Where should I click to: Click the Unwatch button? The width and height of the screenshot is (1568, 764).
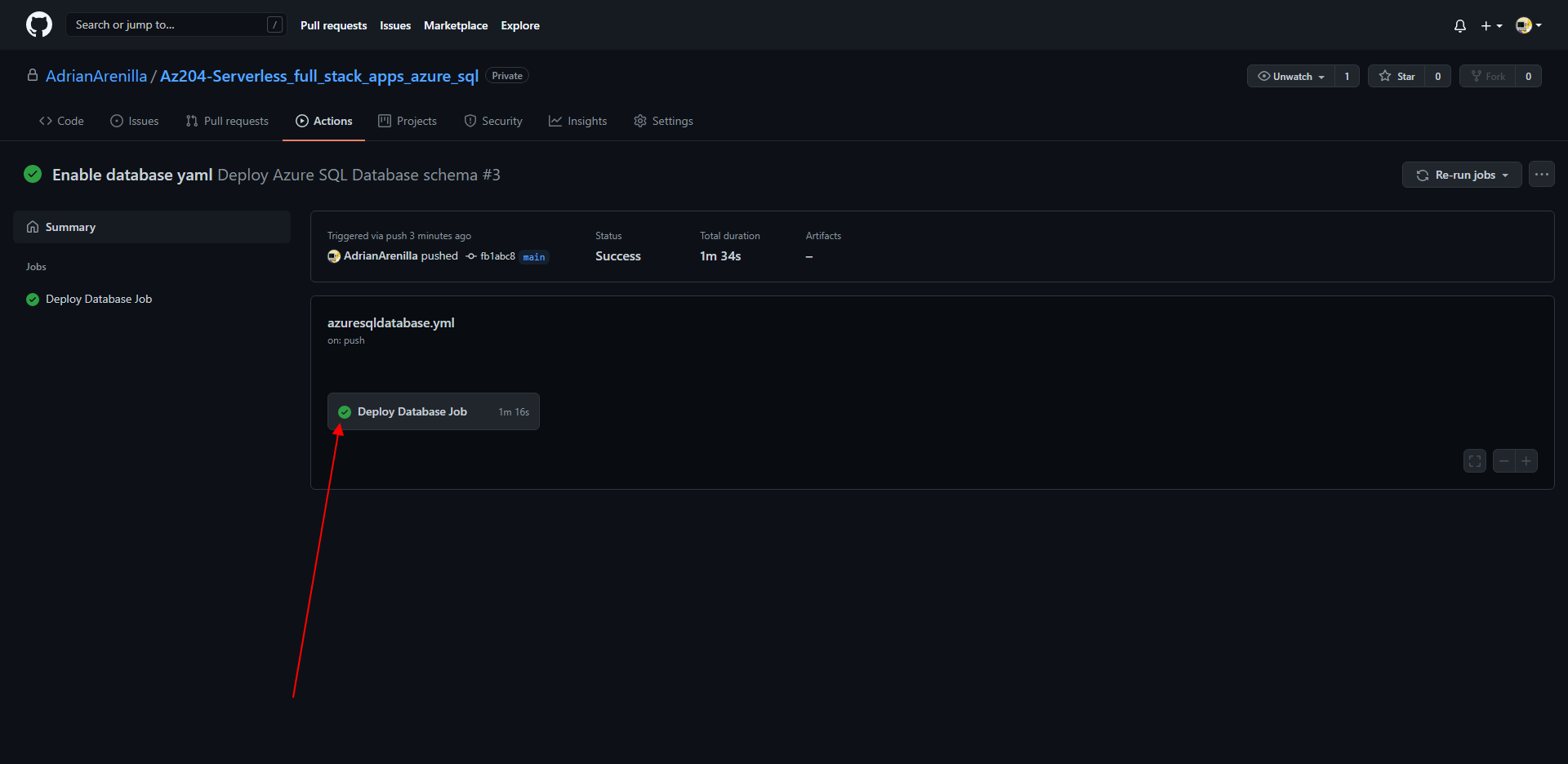(1291, 76)
